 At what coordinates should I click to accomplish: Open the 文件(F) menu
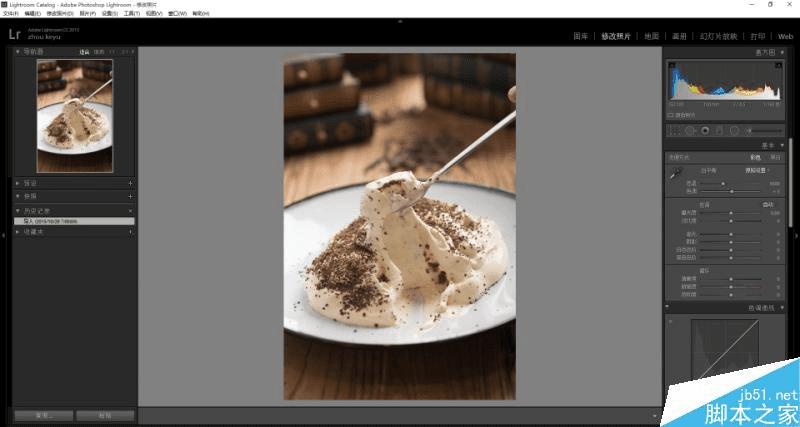pyautogui.click(x=11, y=14)
